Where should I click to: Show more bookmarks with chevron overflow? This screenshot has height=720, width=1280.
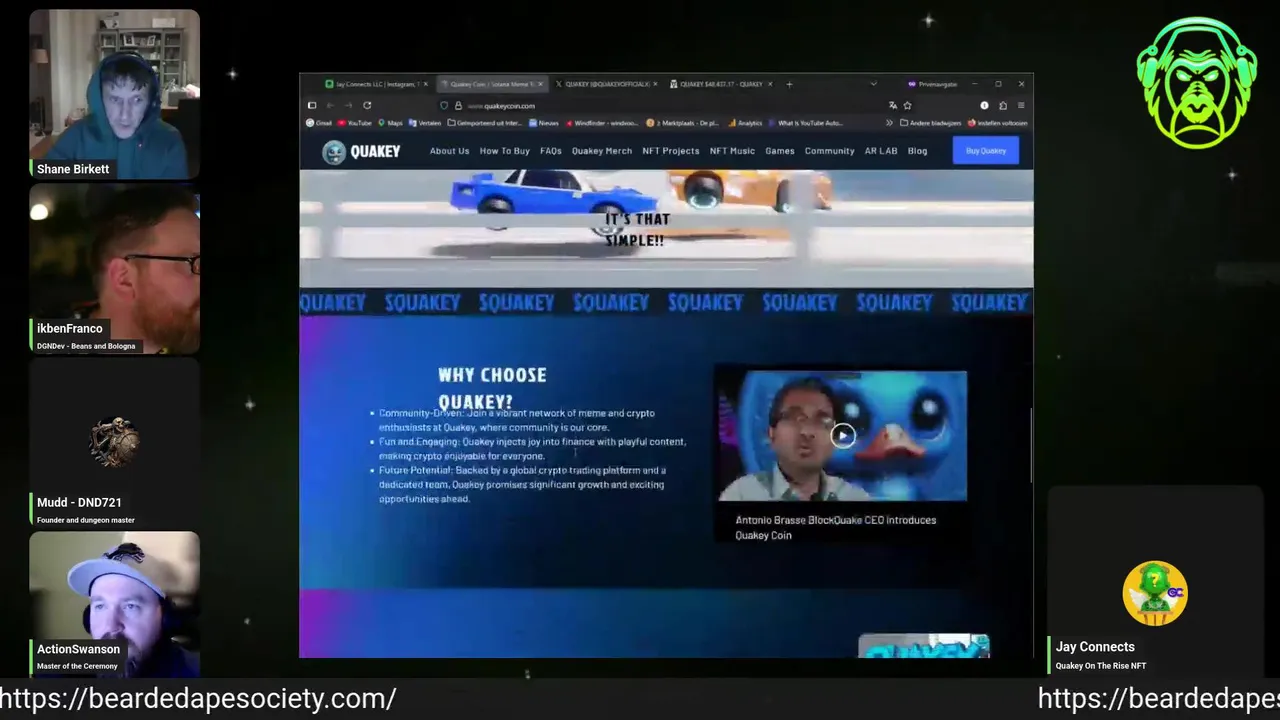point(889,123)
